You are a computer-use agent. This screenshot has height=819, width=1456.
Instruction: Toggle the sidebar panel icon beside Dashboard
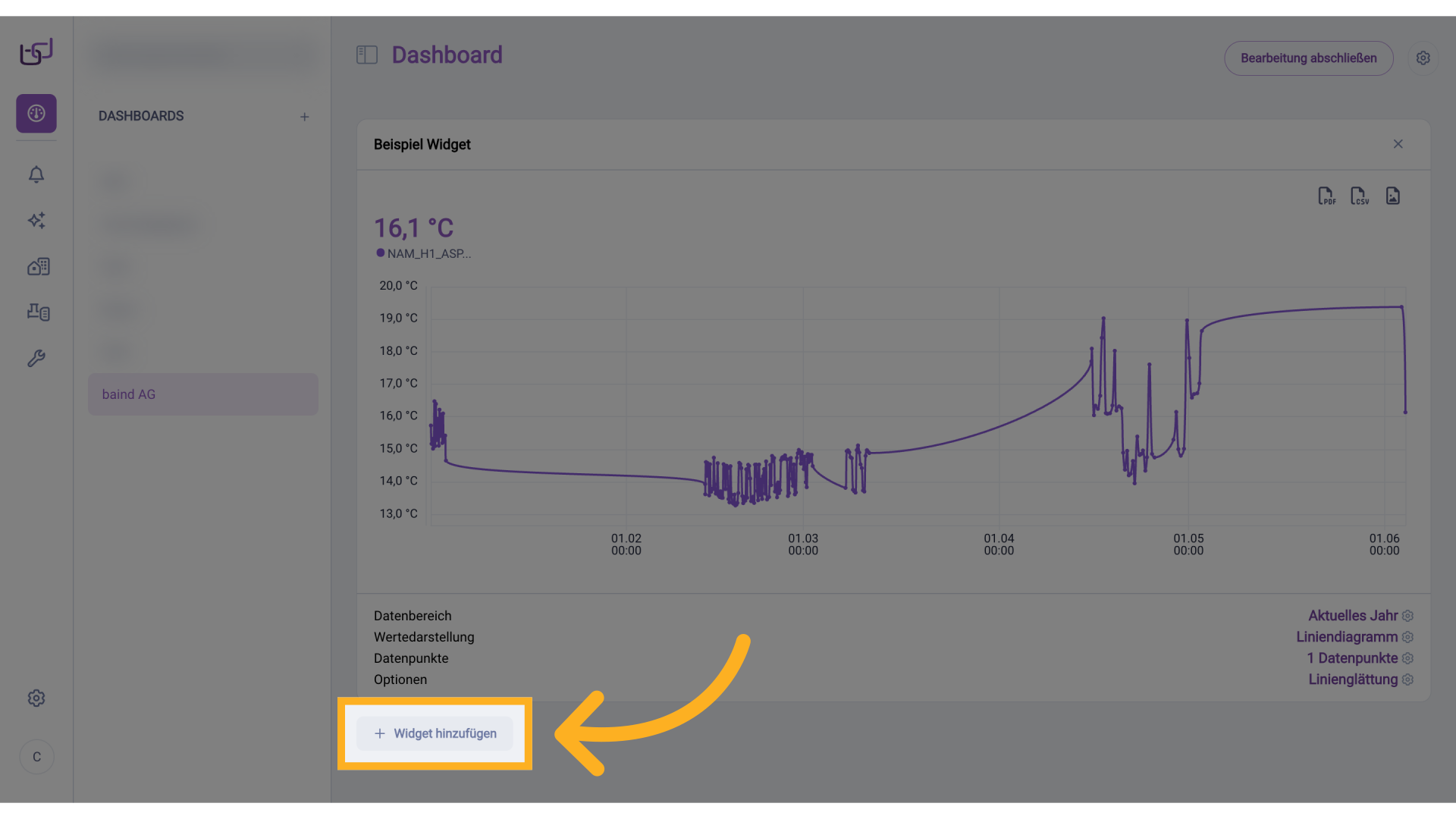click(x=367, y=55)
